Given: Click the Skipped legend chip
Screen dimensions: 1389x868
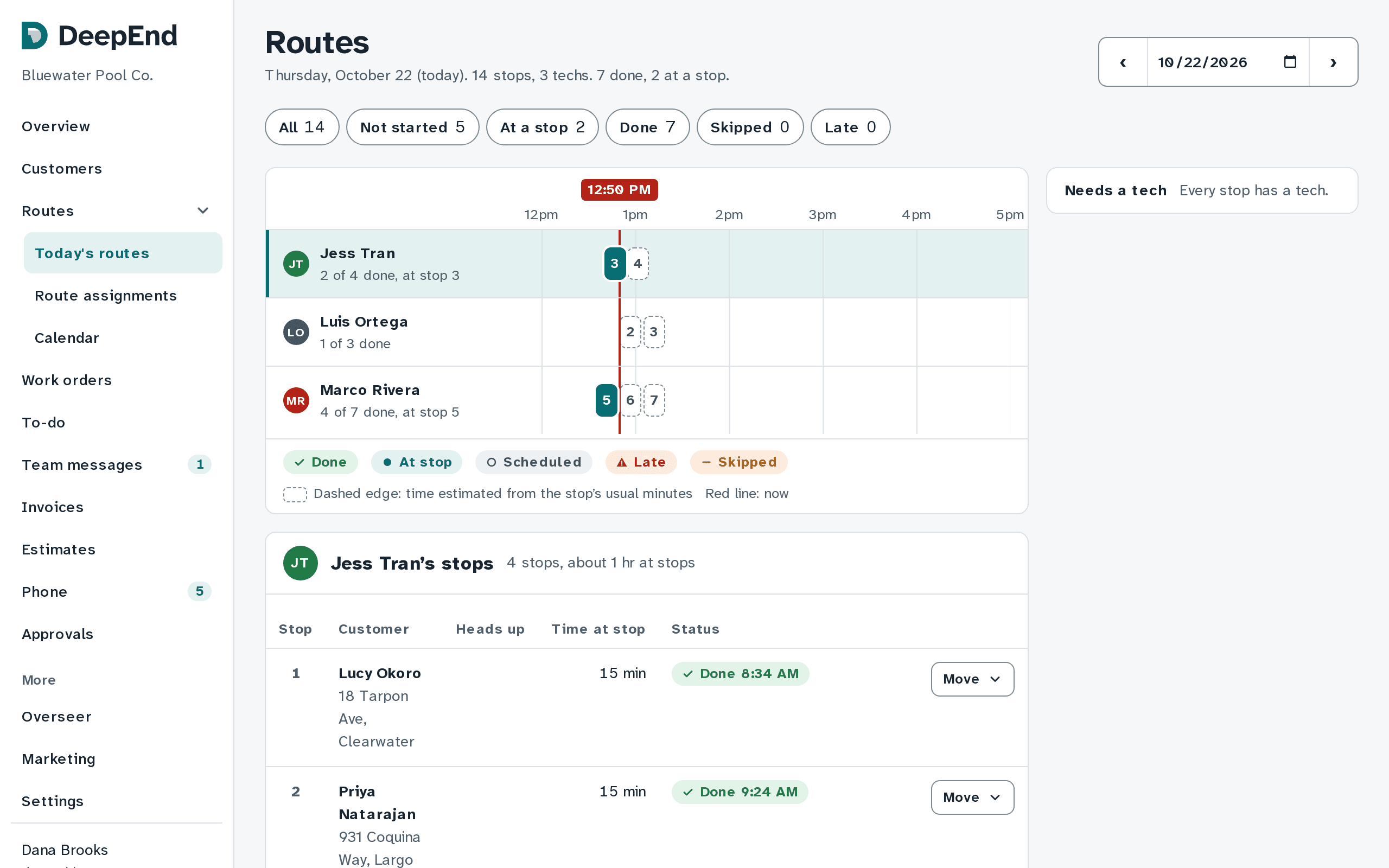Looking at the screenshot, I should 738,462.
